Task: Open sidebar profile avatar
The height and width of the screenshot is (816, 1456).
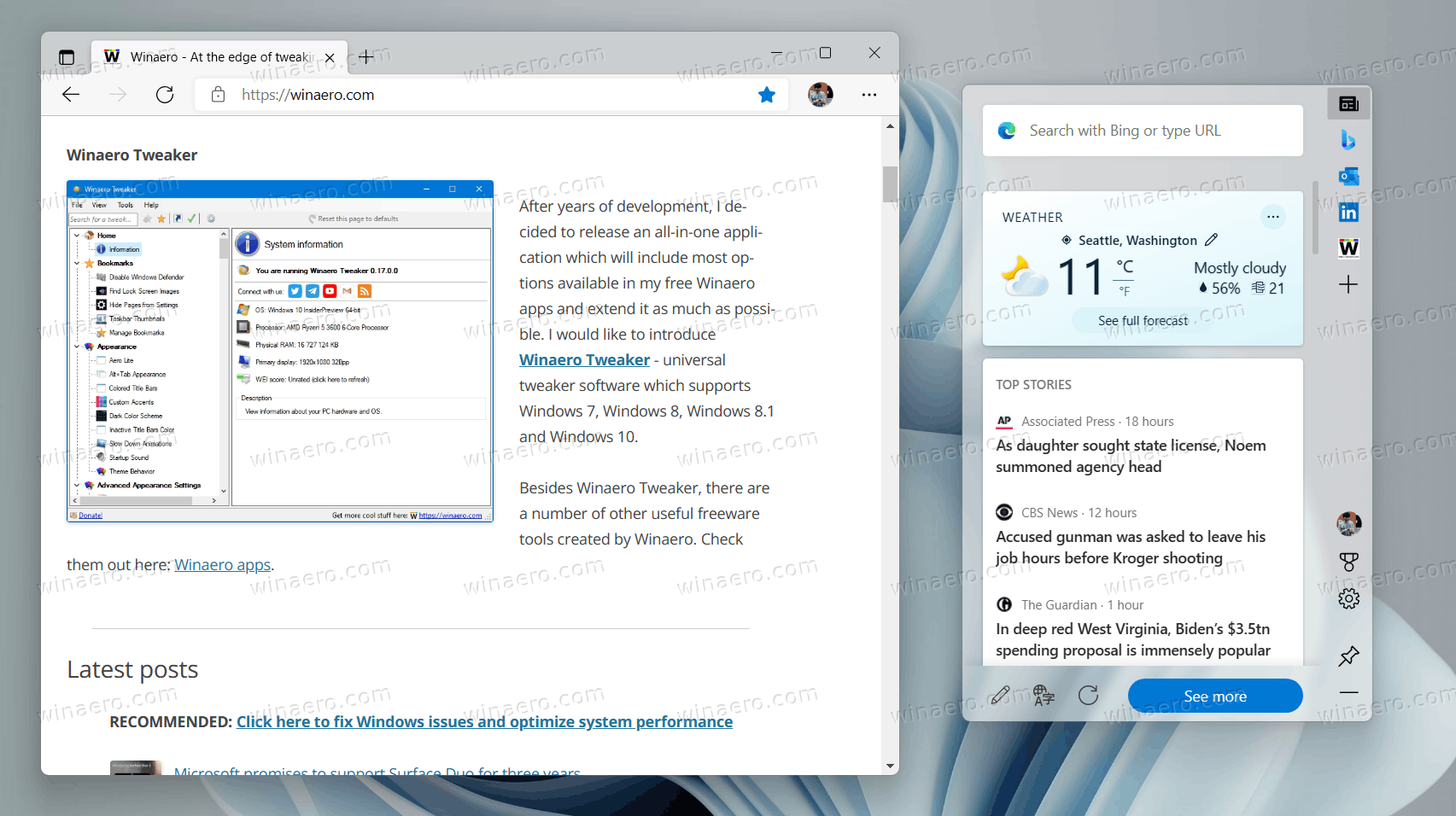Action: tap(1349, 524)
